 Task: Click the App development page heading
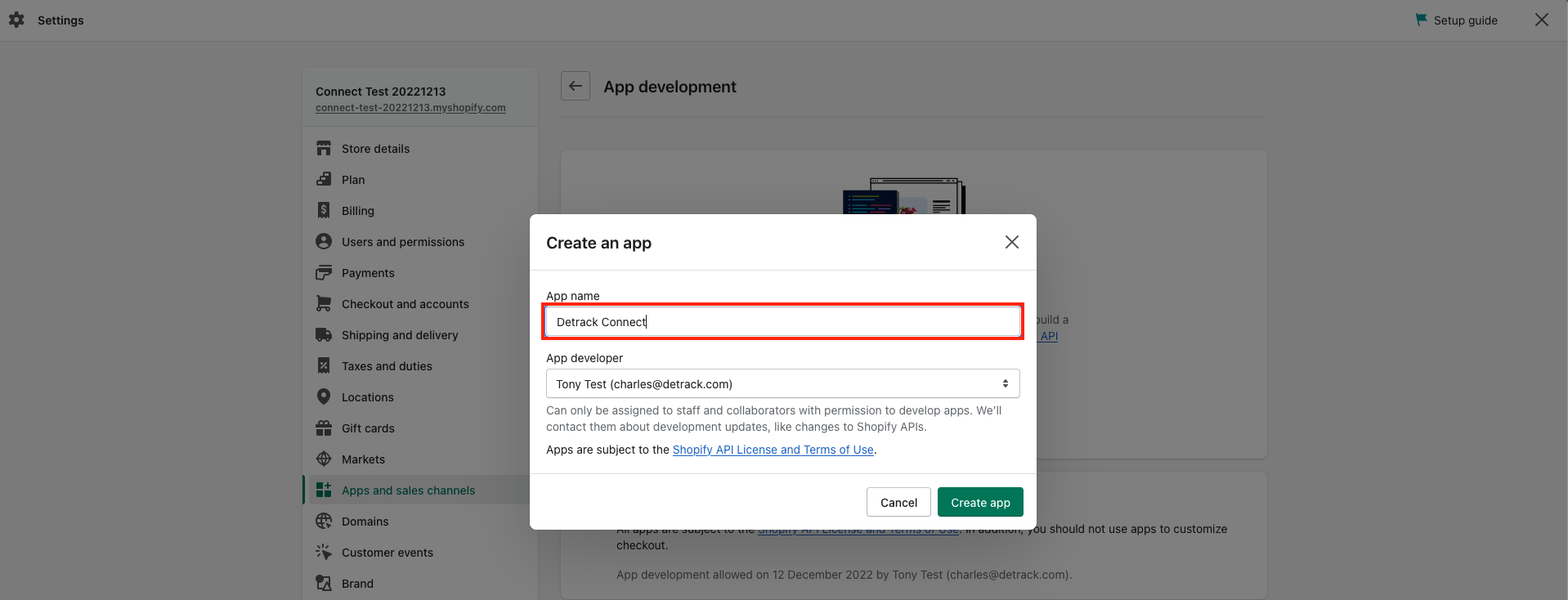pyautogui.click(x=670, y=87)
